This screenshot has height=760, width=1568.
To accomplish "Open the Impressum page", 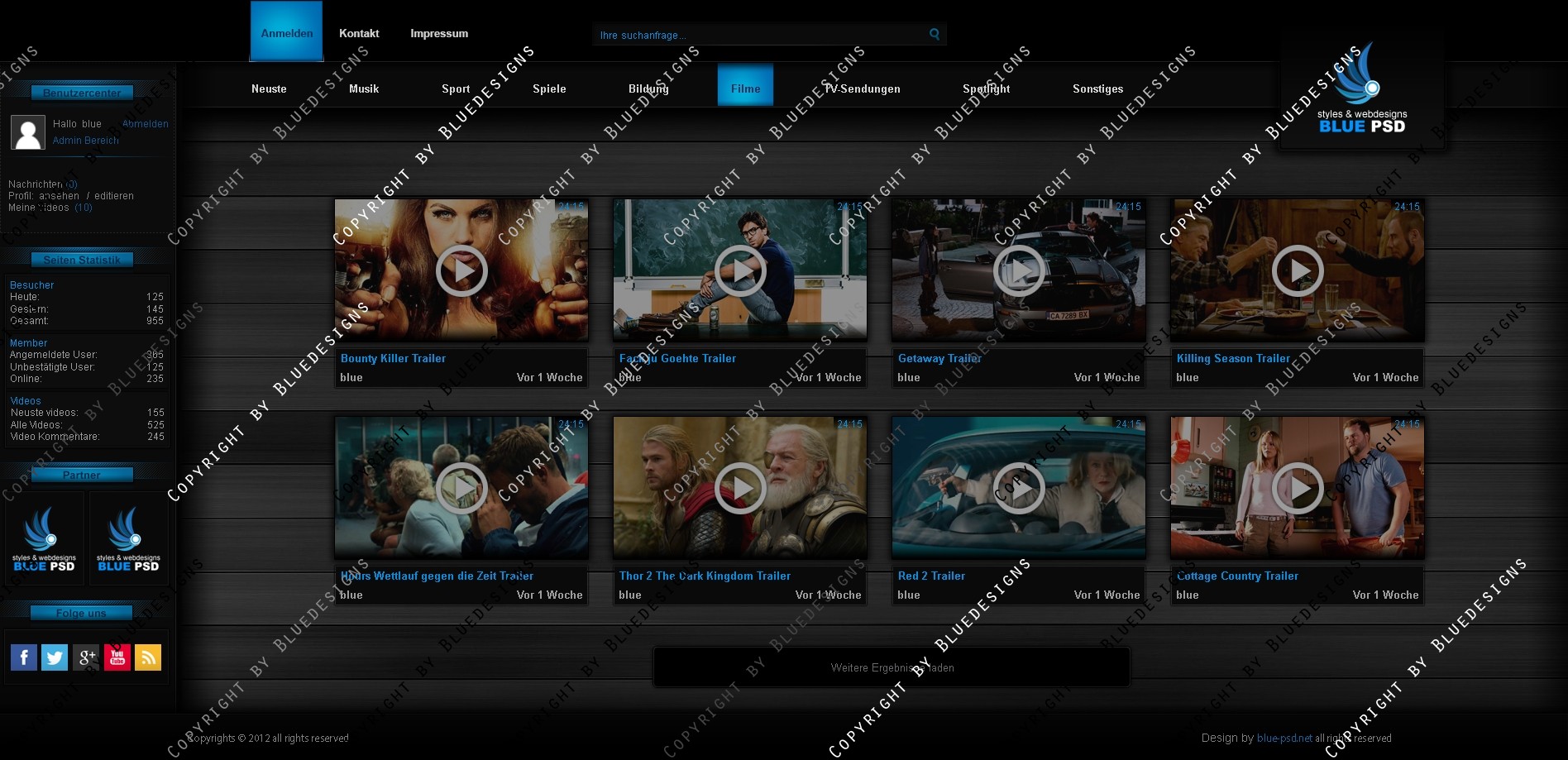I will point(439,33).
